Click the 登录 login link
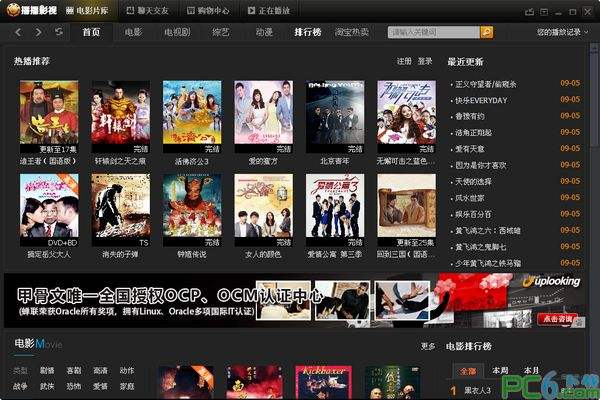Image resolution: width=600 pixels, height=400 pixels. pos(425,61)
